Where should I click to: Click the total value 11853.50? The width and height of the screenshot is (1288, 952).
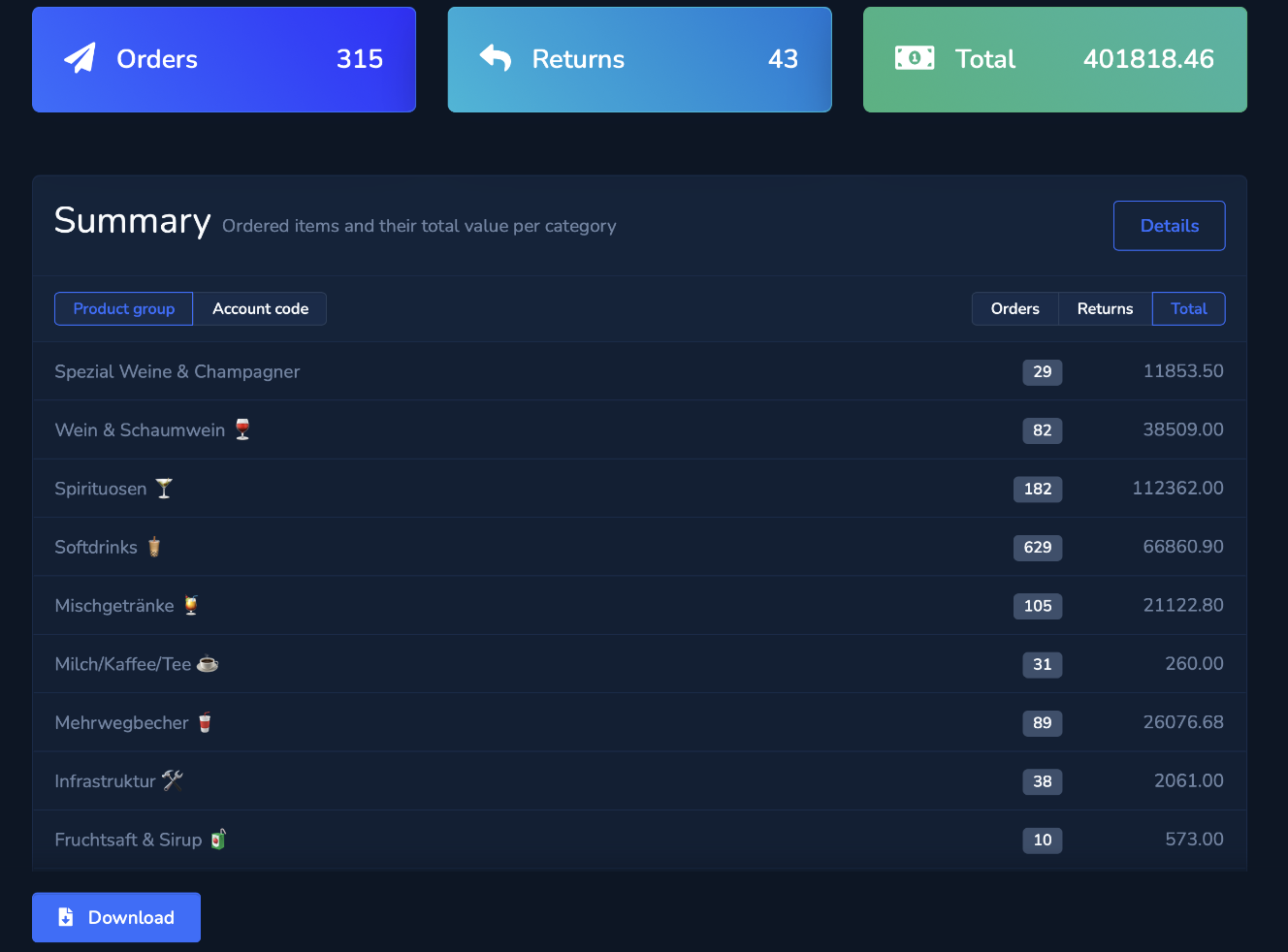tap(1183, 371)
